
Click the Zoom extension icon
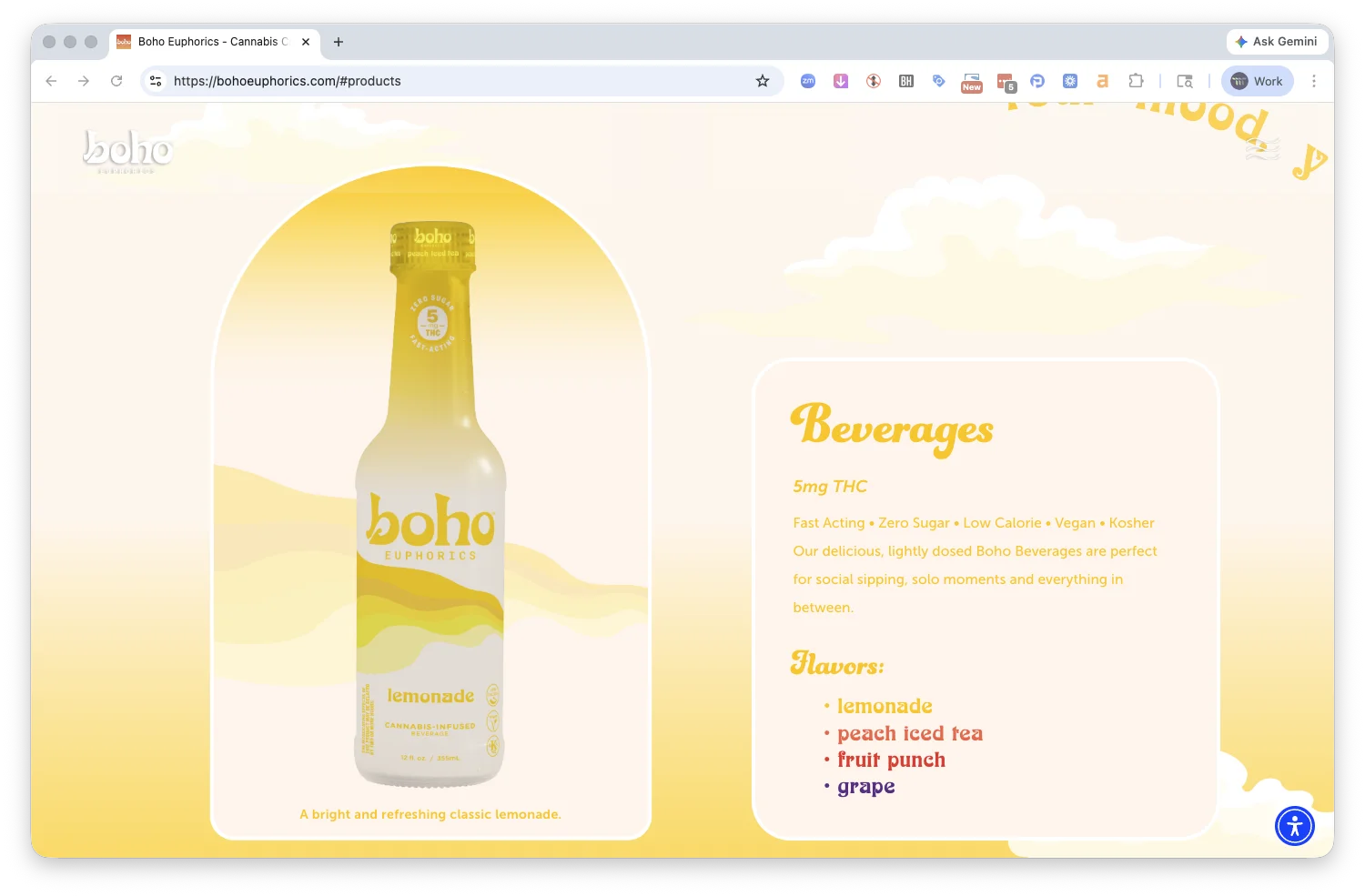pyautogui.click(x=807, y=81)
